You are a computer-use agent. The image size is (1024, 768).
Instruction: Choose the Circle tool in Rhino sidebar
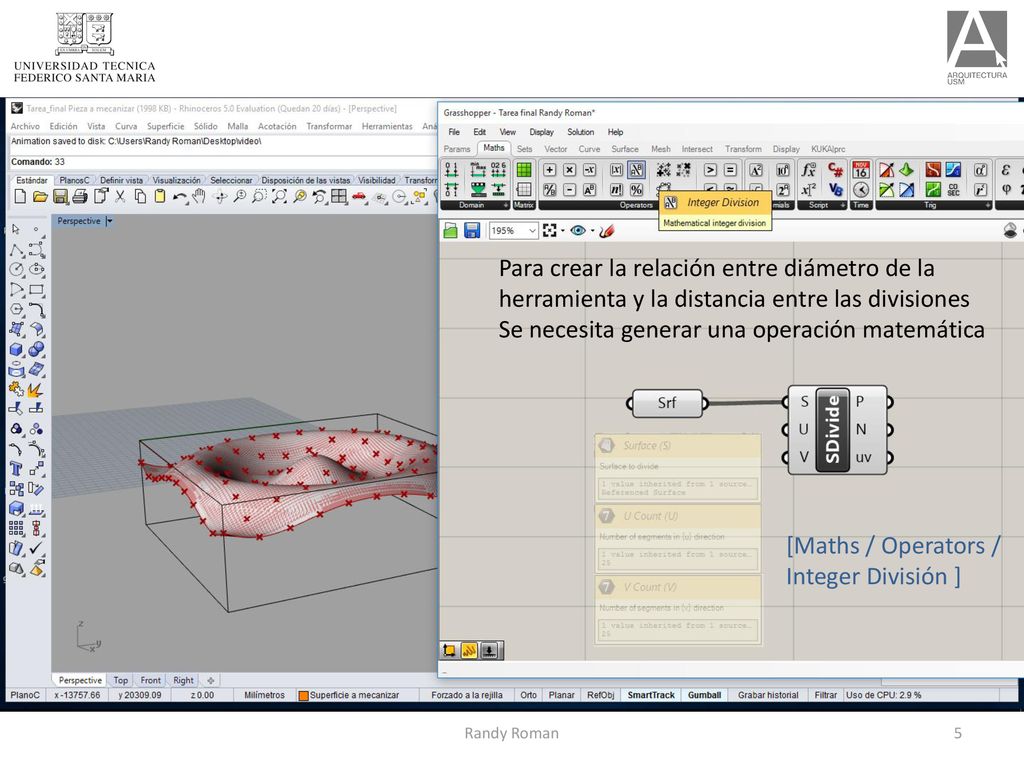tap(16, 269)
